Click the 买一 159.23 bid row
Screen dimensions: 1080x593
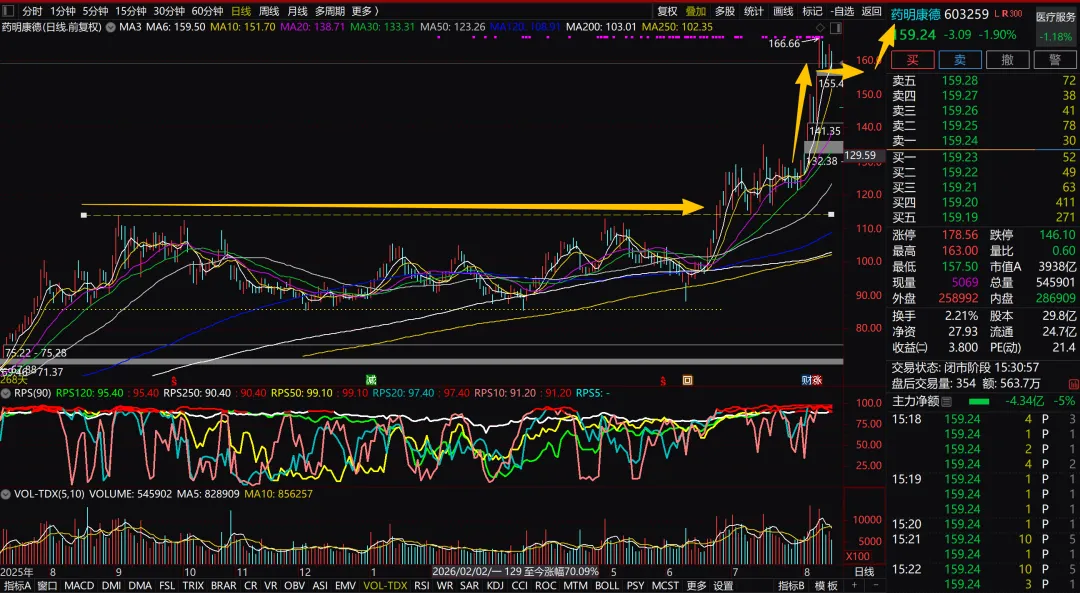(x=984, y=157)
